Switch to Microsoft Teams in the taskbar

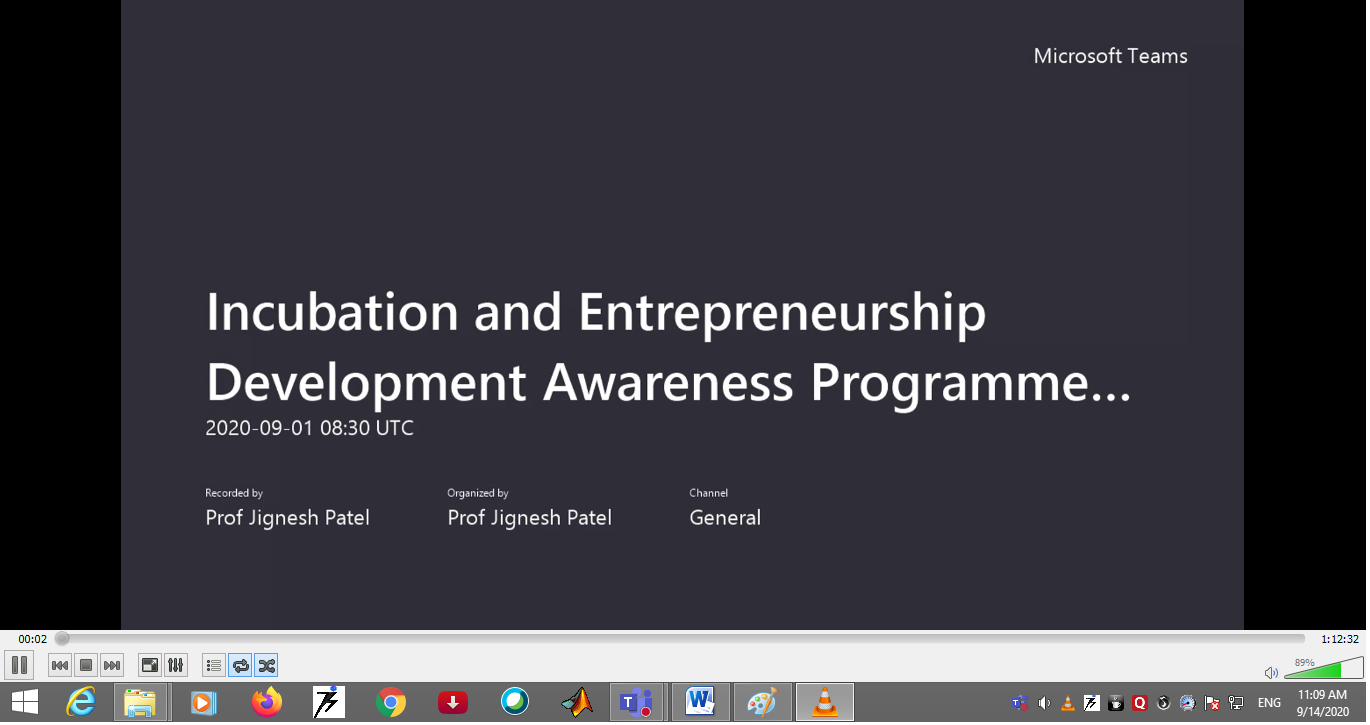[x=637, y=703]
